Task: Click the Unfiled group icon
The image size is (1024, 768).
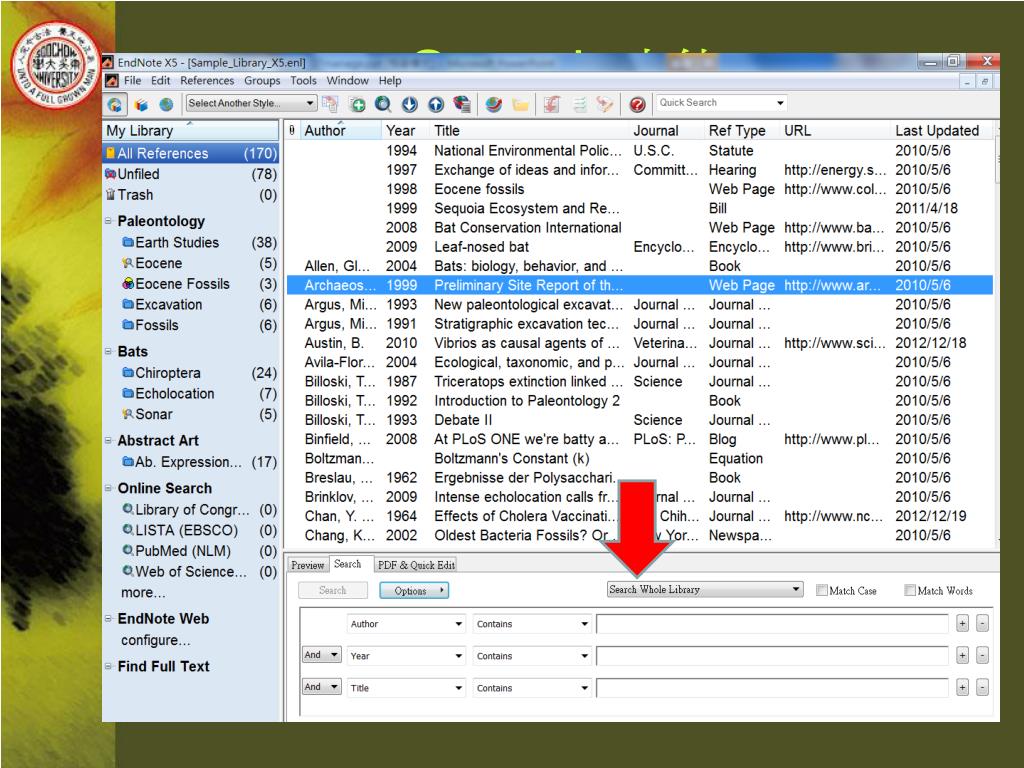Action: point(110,174)
